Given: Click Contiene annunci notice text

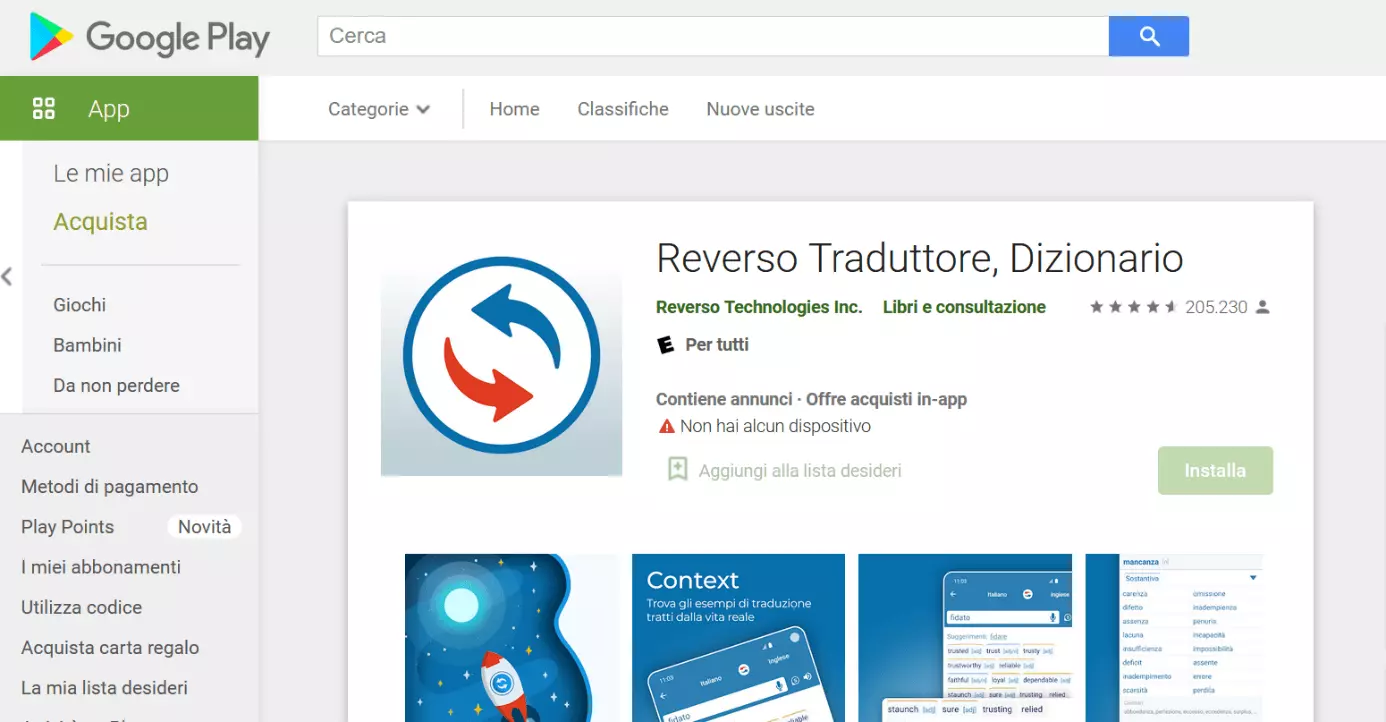Looking at the screenshot, I should [x=724, y=399].
